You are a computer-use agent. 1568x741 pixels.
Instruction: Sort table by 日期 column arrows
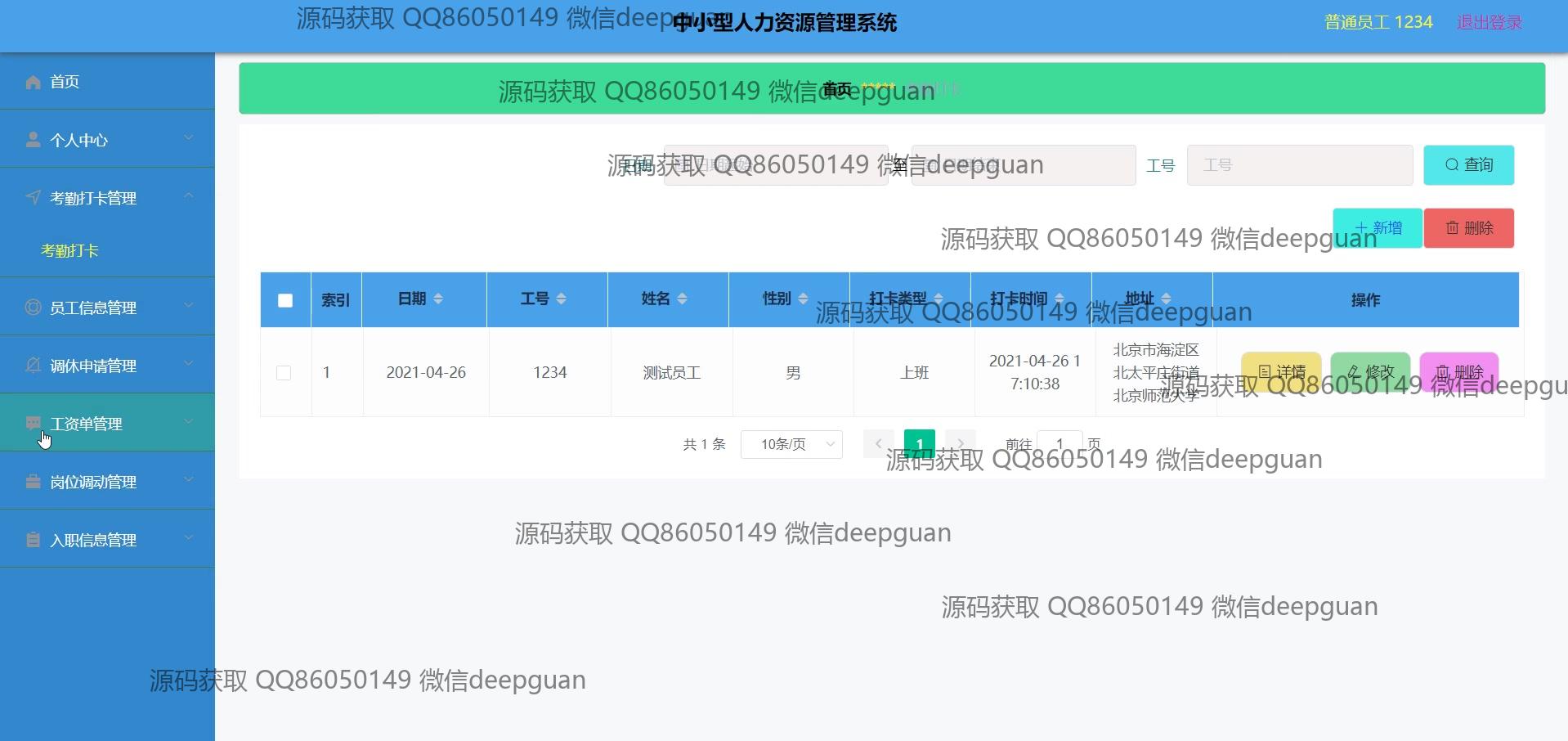[438, 299]
